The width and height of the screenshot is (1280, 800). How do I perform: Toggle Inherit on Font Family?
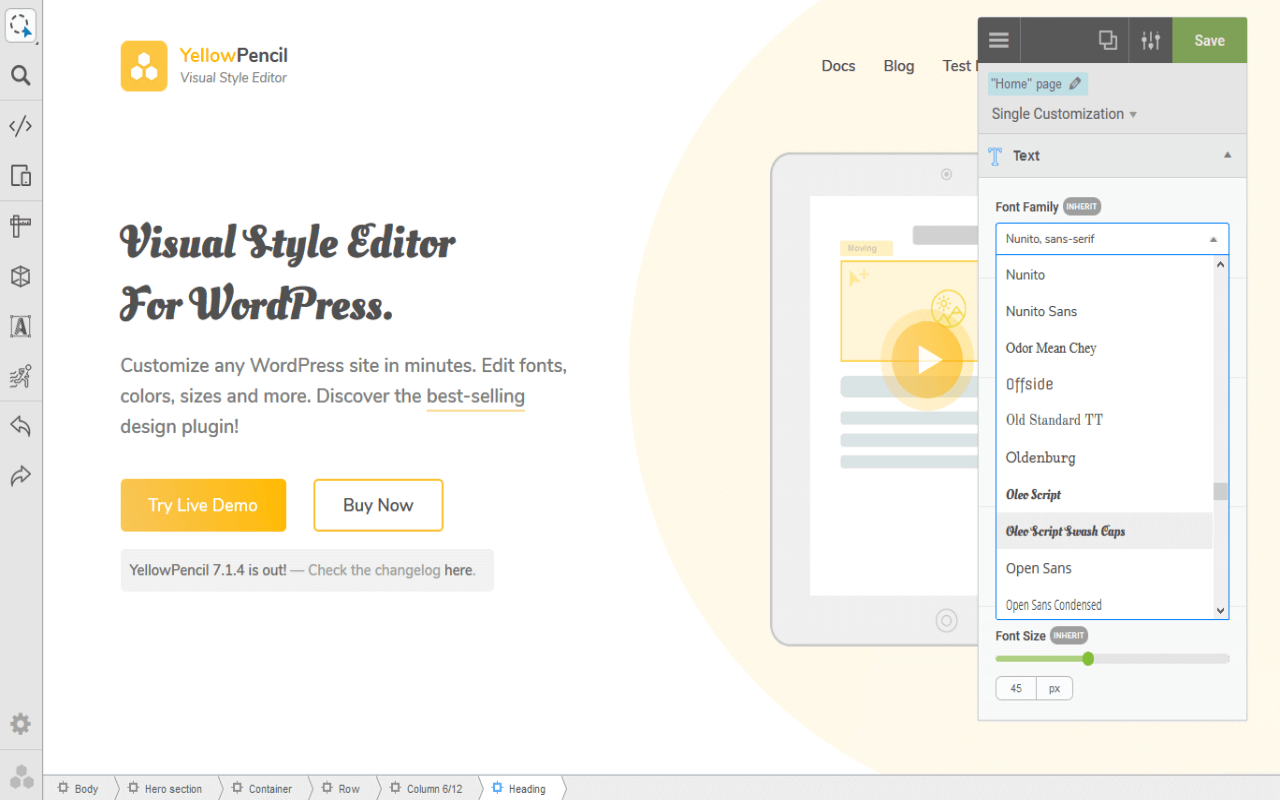tap(1081, 206)
